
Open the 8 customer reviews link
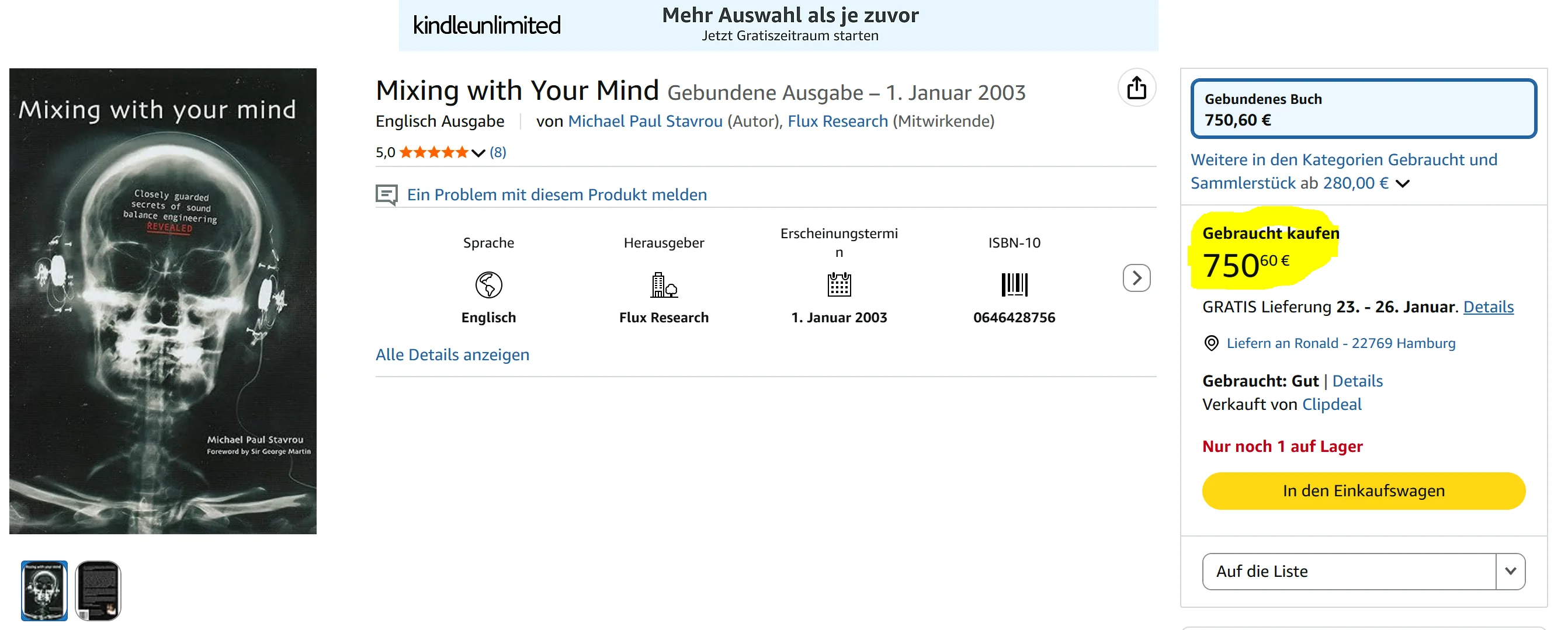[x=497, y=152]
